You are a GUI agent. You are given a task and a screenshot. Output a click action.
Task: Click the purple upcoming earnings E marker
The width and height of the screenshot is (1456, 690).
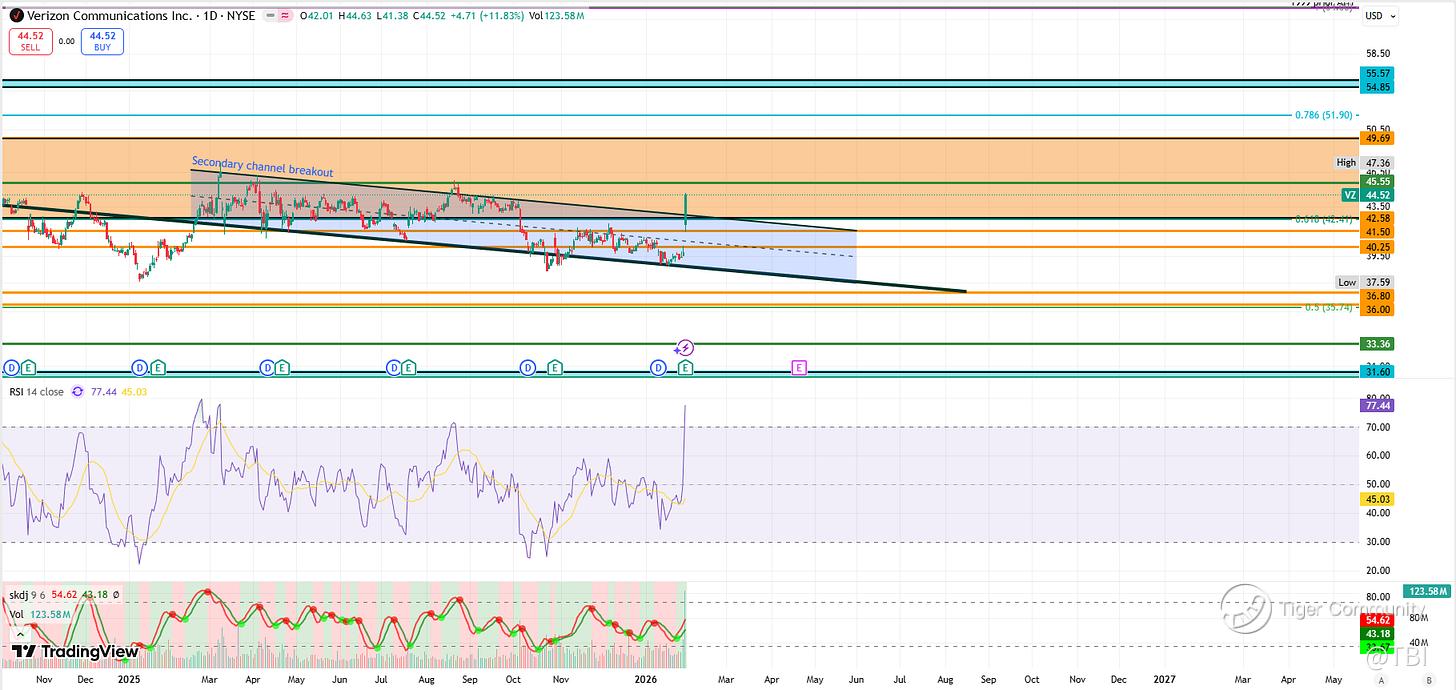coord(799,368)
